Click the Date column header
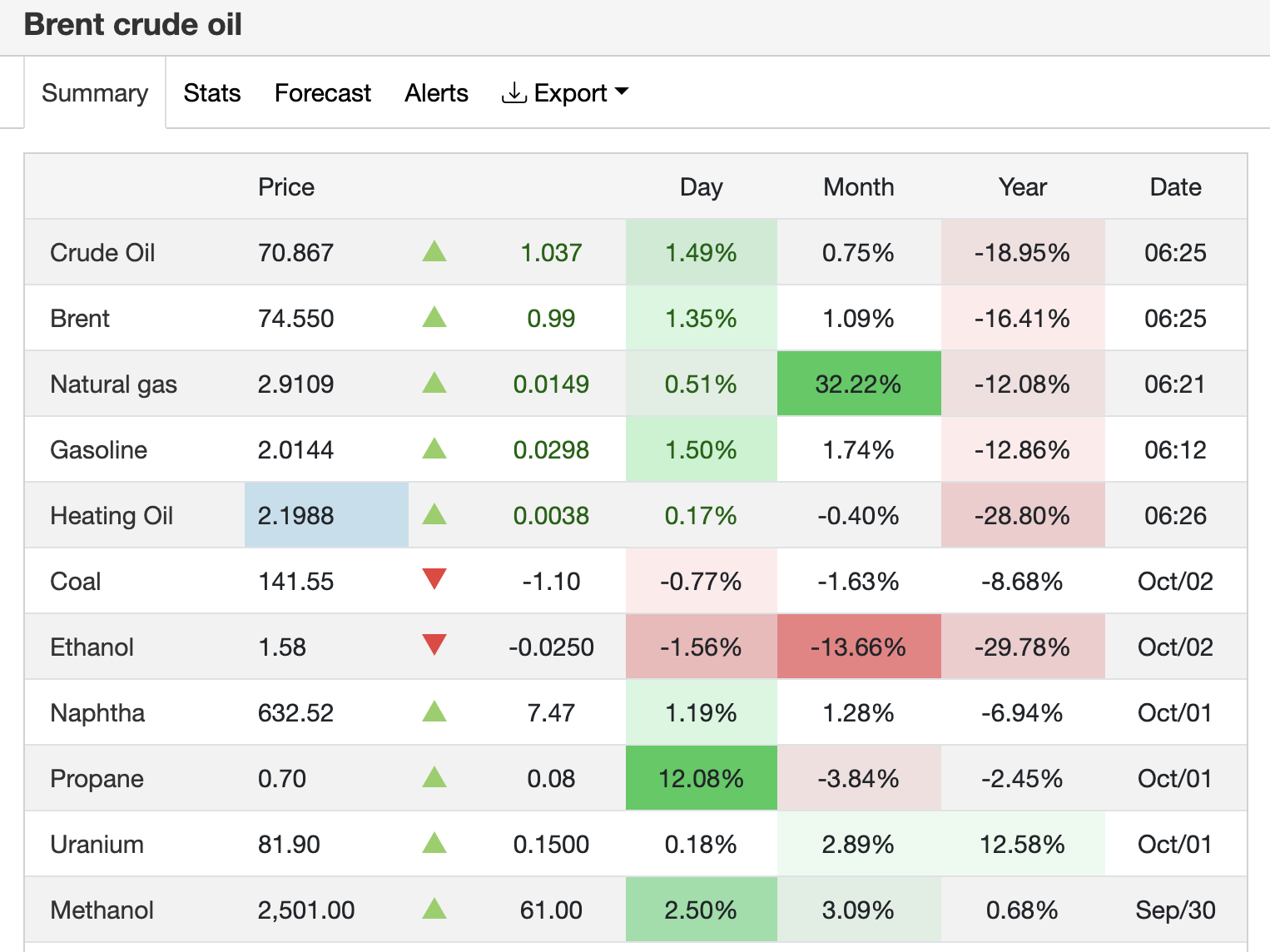 click(x=1175, y=186)
